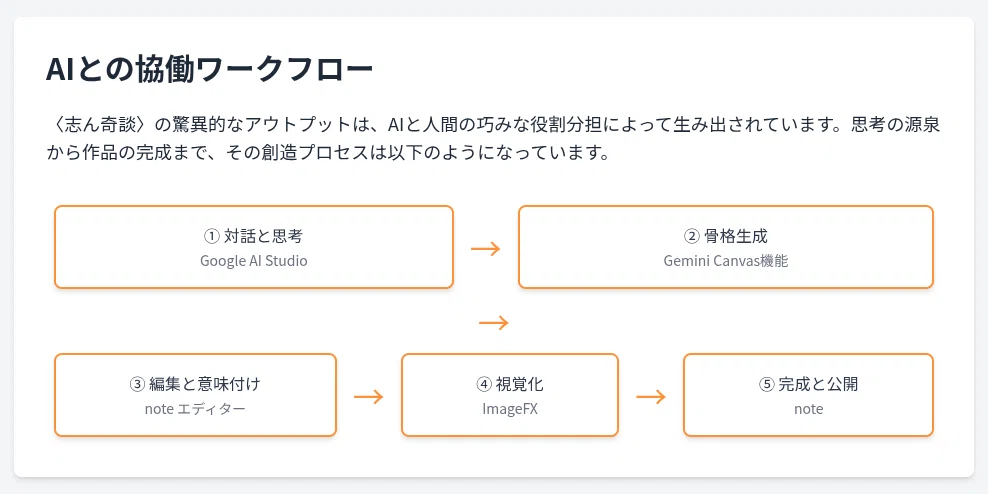Screen dimensions: 988x494
Task: Click the ImageFX label
Action: (510, 409)
